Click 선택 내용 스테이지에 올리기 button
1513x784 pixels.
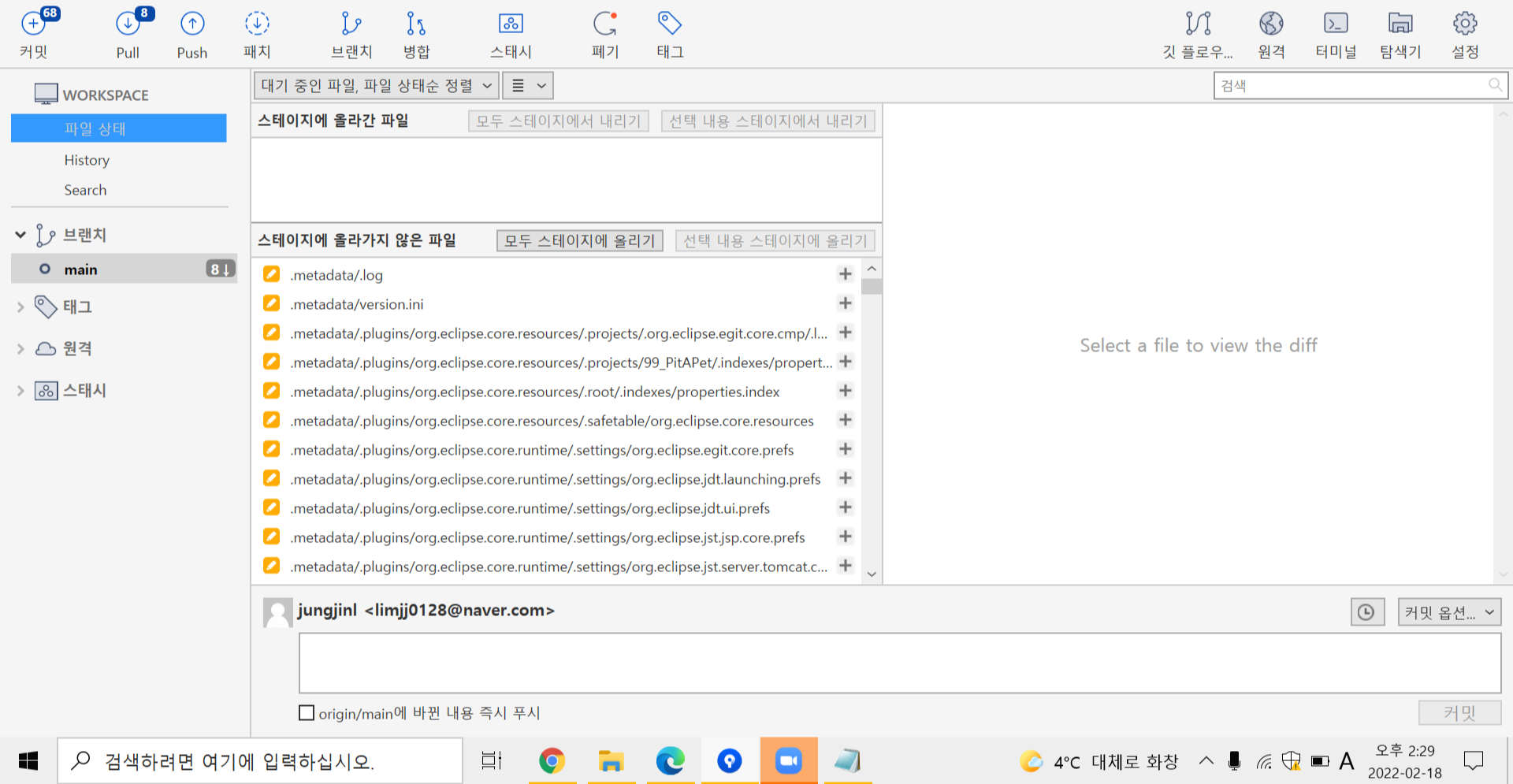[775, 241]
